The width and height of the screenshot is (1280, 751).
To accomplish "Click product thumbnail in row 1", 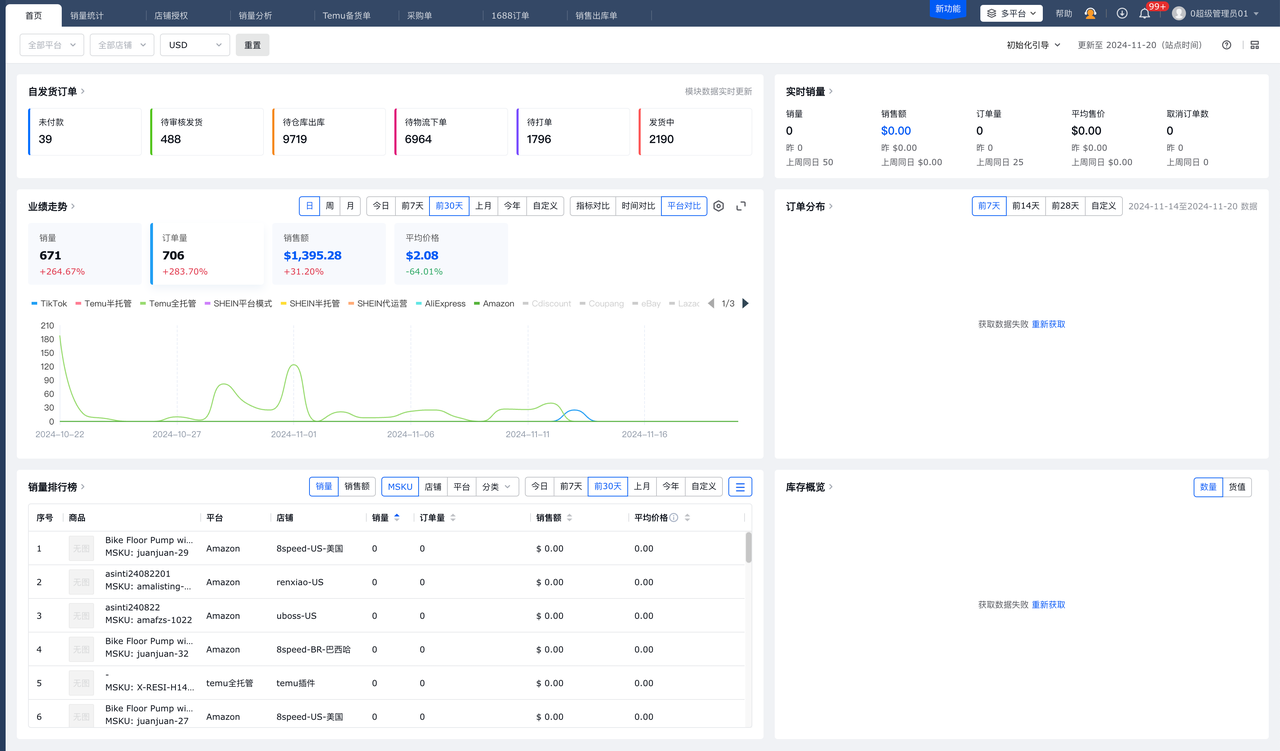I will pos(81,548).
